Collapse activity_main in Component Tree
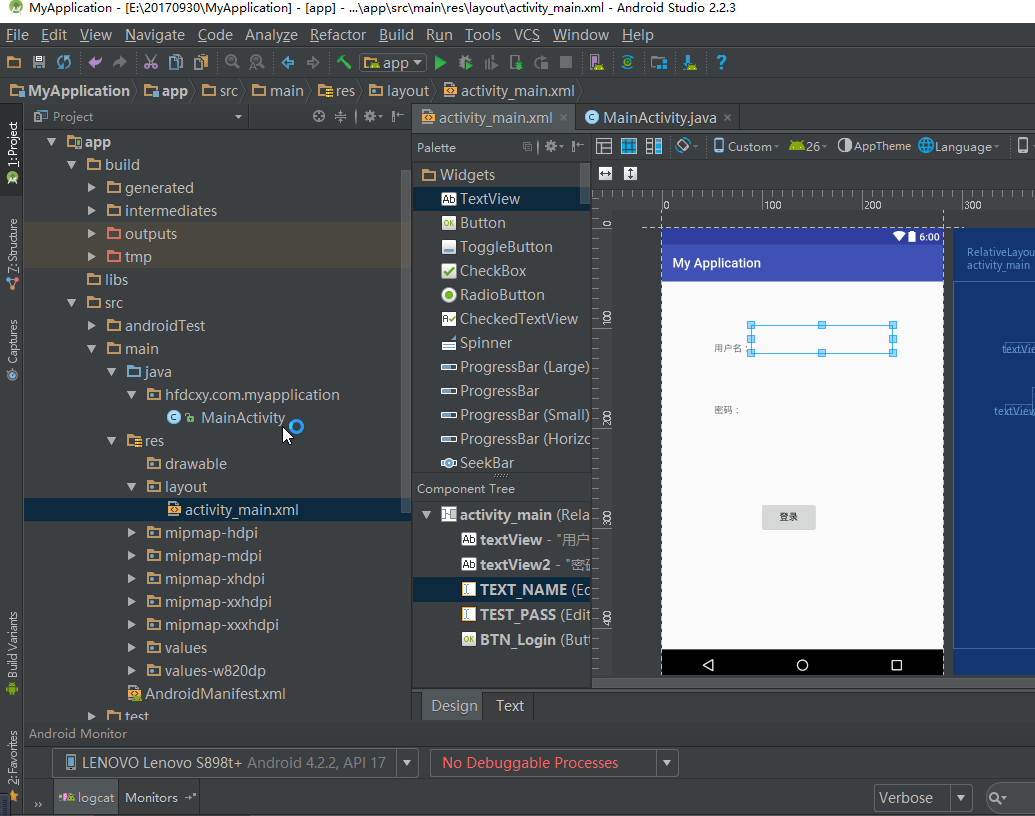Screen dimensions: 1035x816 click(x=427, y=514)
